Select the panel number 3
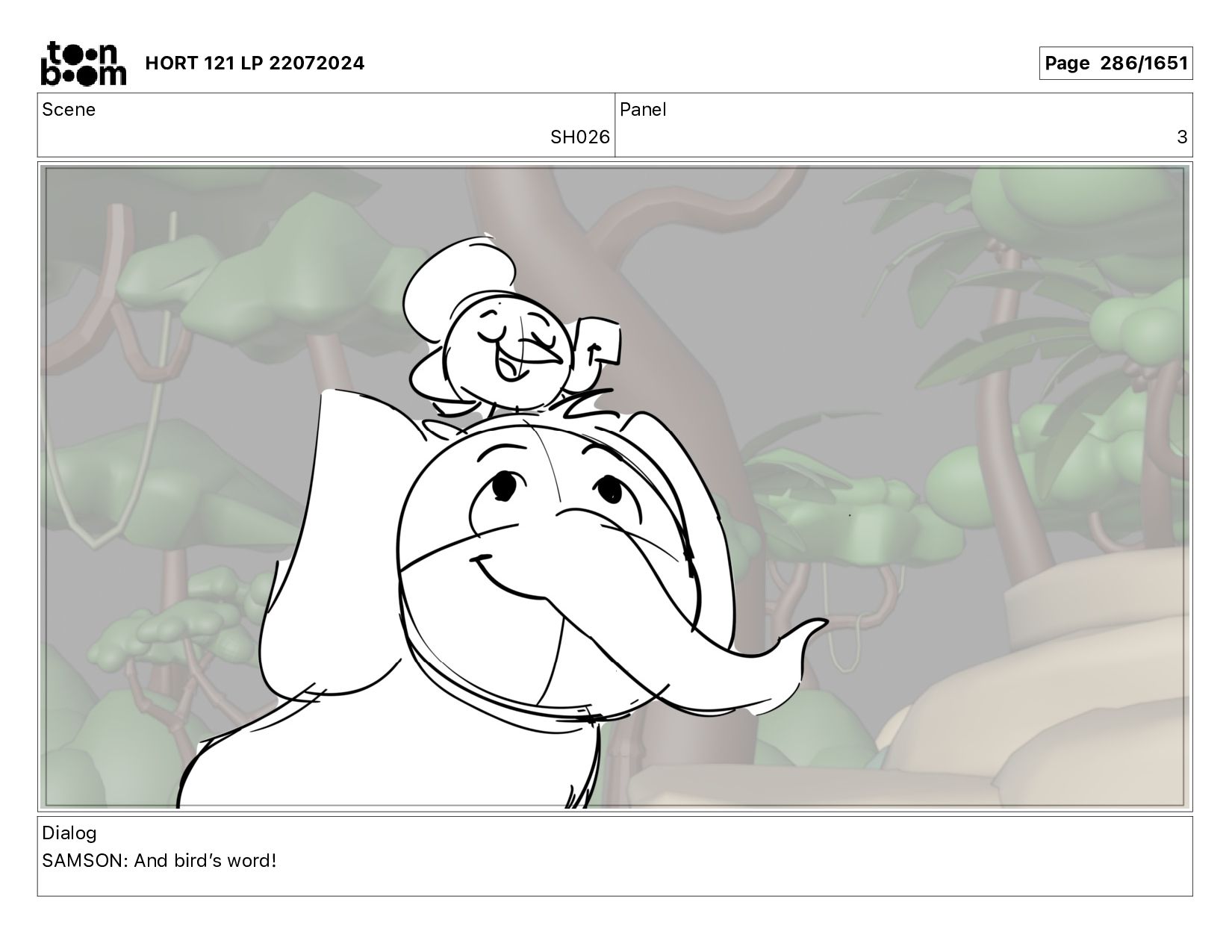 click(x=1182, y=137)
